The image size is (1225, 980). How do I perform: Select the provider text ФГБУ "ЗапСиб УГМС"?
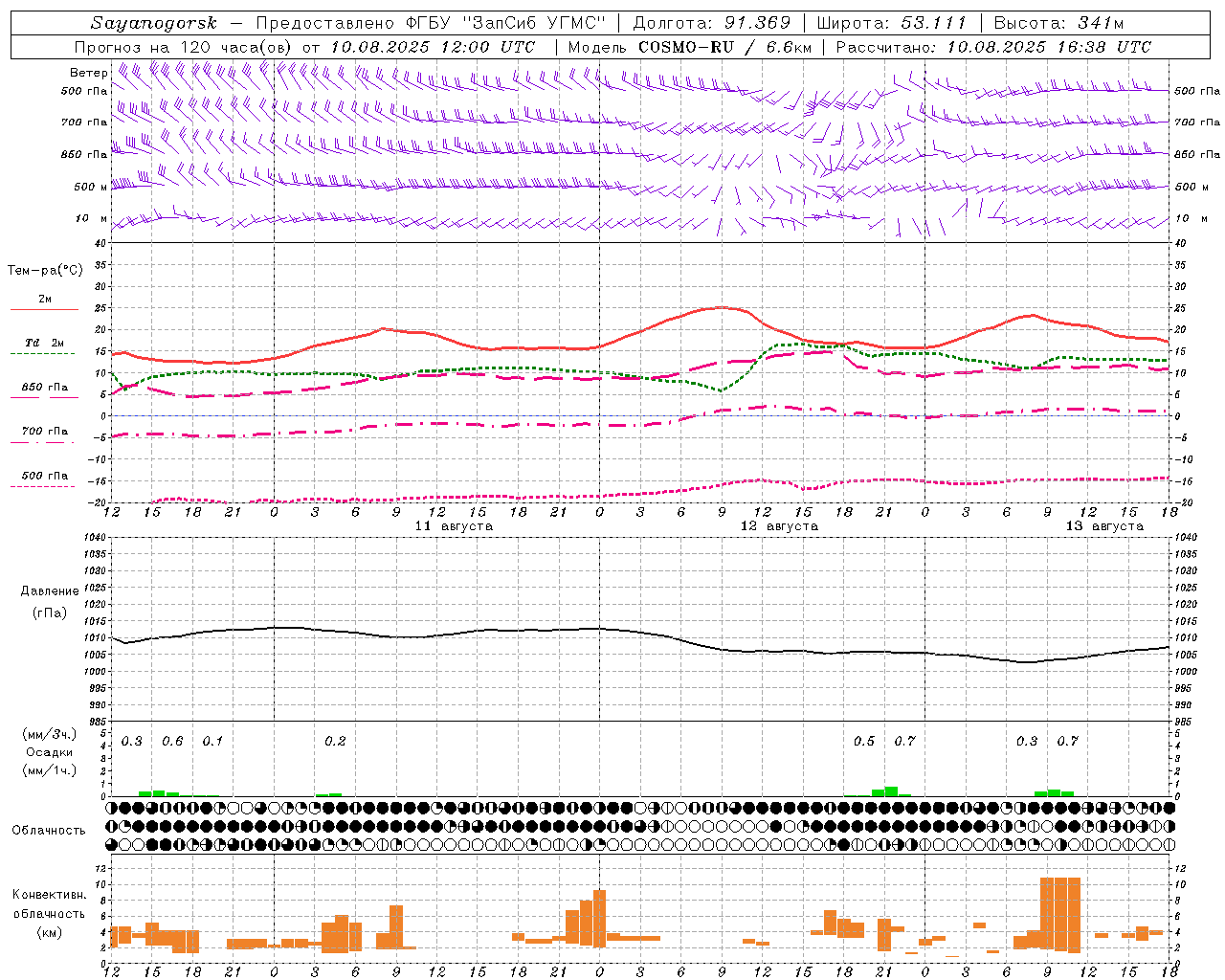(507, 23)
